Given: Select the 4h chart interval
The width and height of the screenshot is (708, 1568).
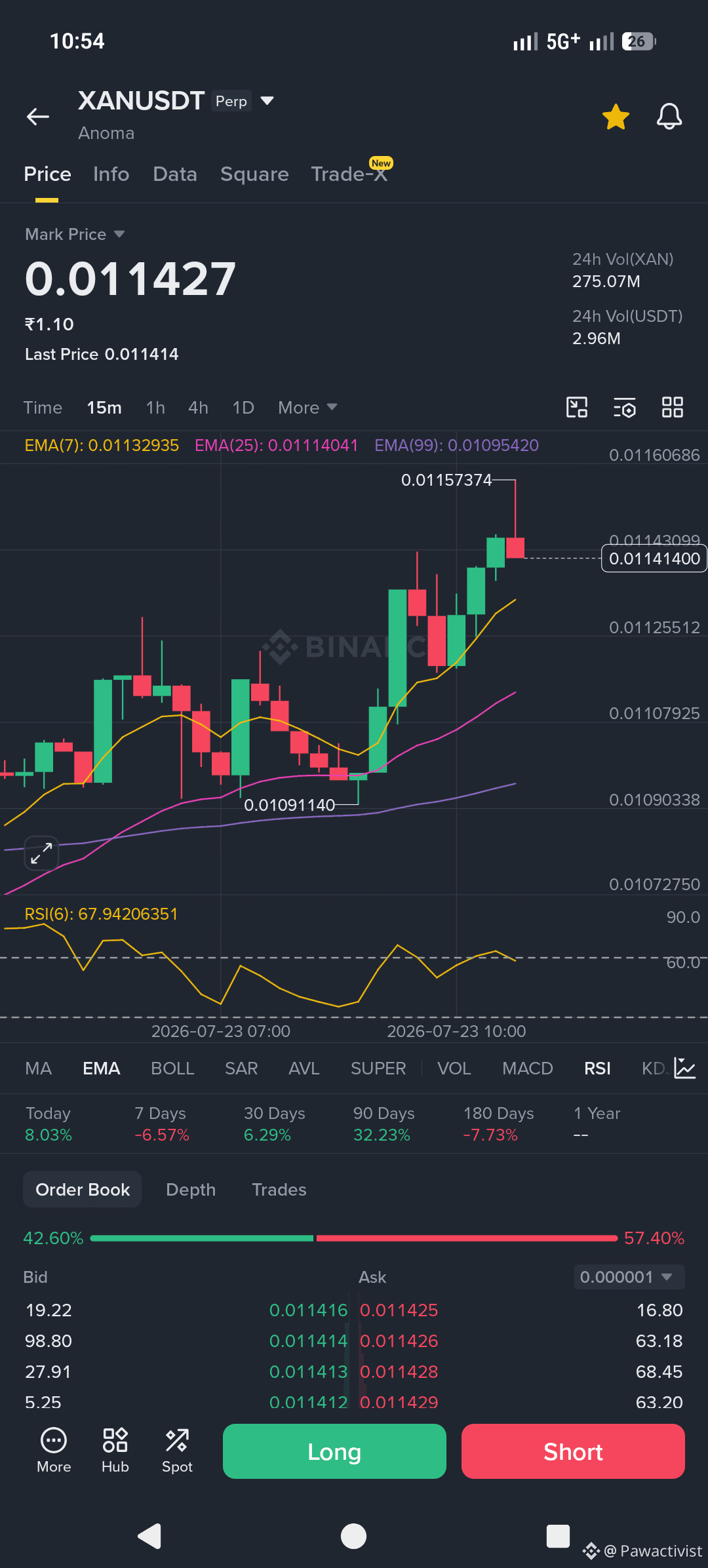Looking at the screenshot, I should [198, 408].
